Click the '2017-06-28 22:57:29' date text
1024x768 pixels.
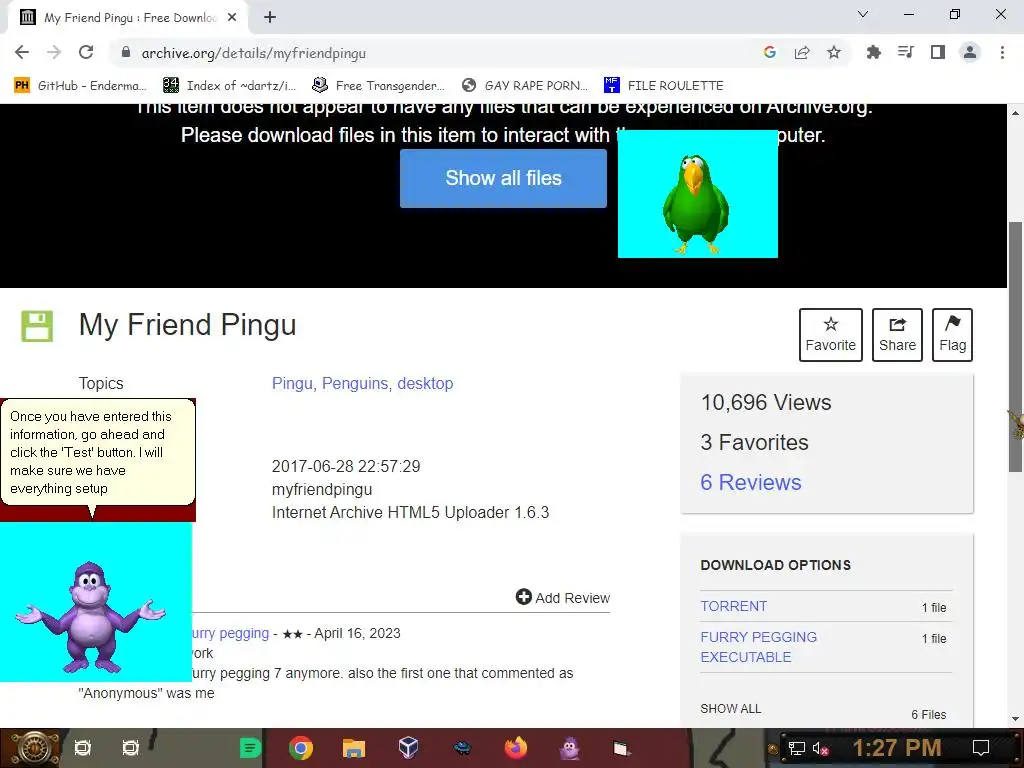346,466
